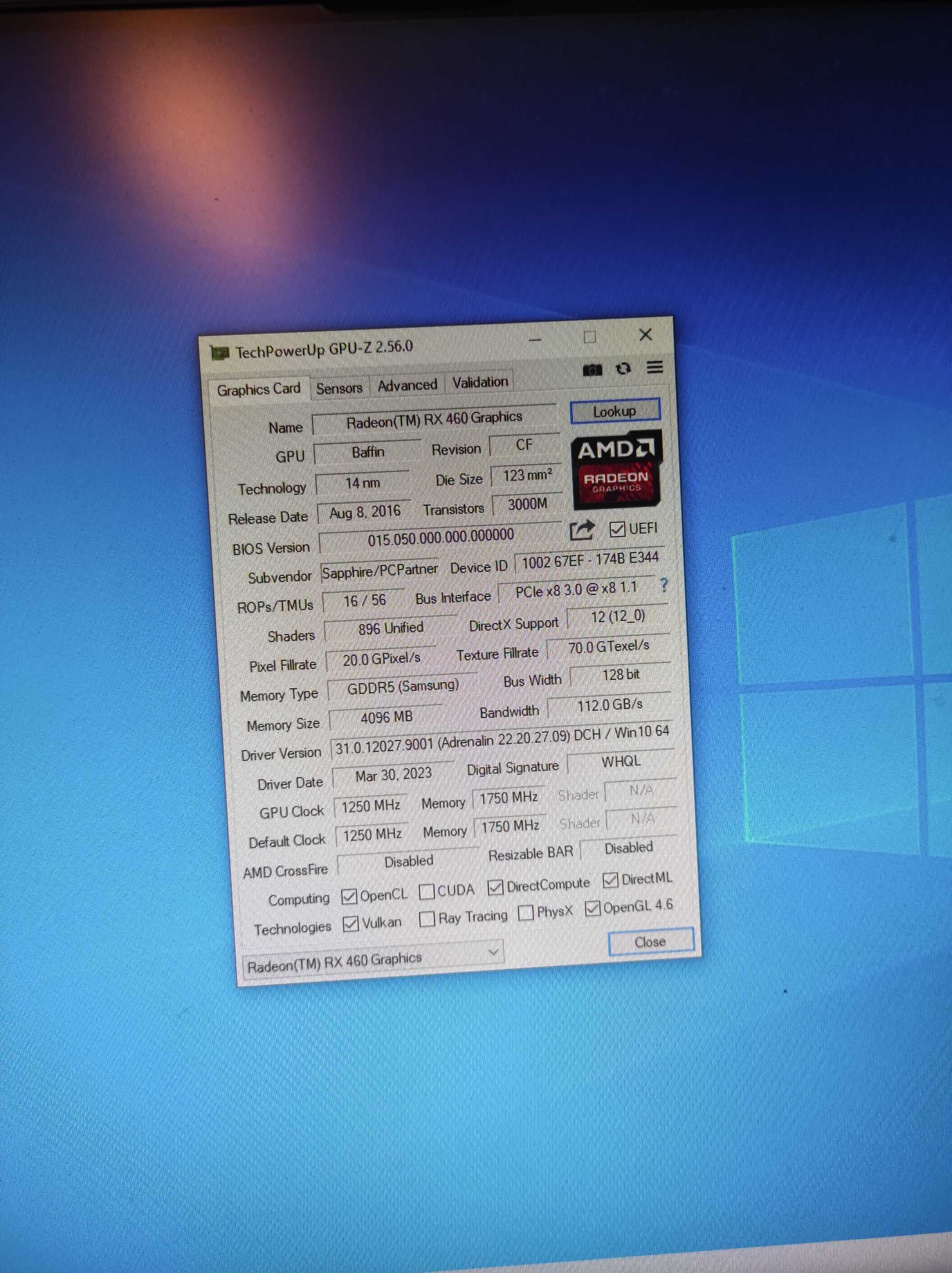This screenshot has width=952, height=1273.
Task: Toggle the DirectCompute checkbox
Action: coord(495,887)
